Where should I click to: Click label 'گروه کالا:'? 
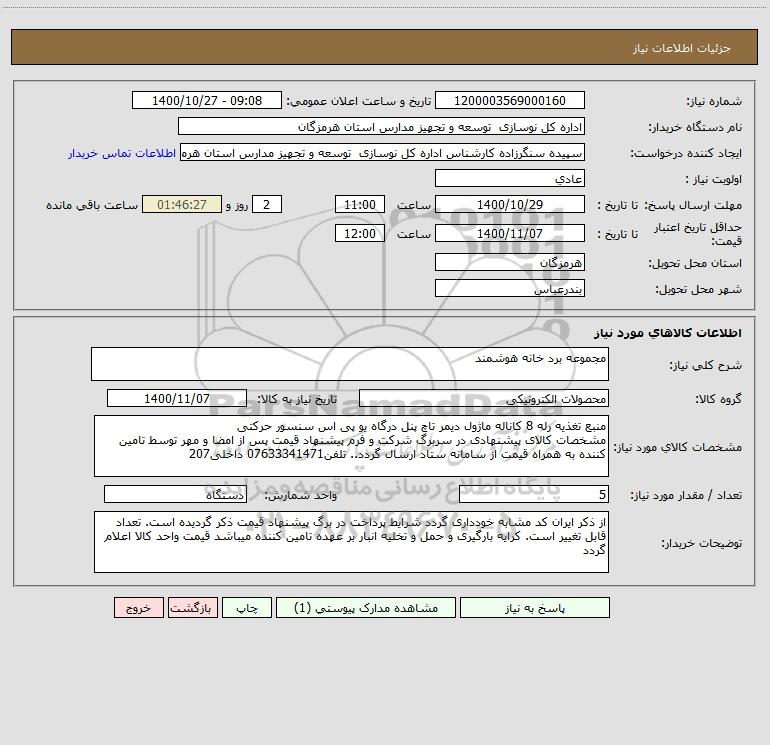(x=718, y=399)
